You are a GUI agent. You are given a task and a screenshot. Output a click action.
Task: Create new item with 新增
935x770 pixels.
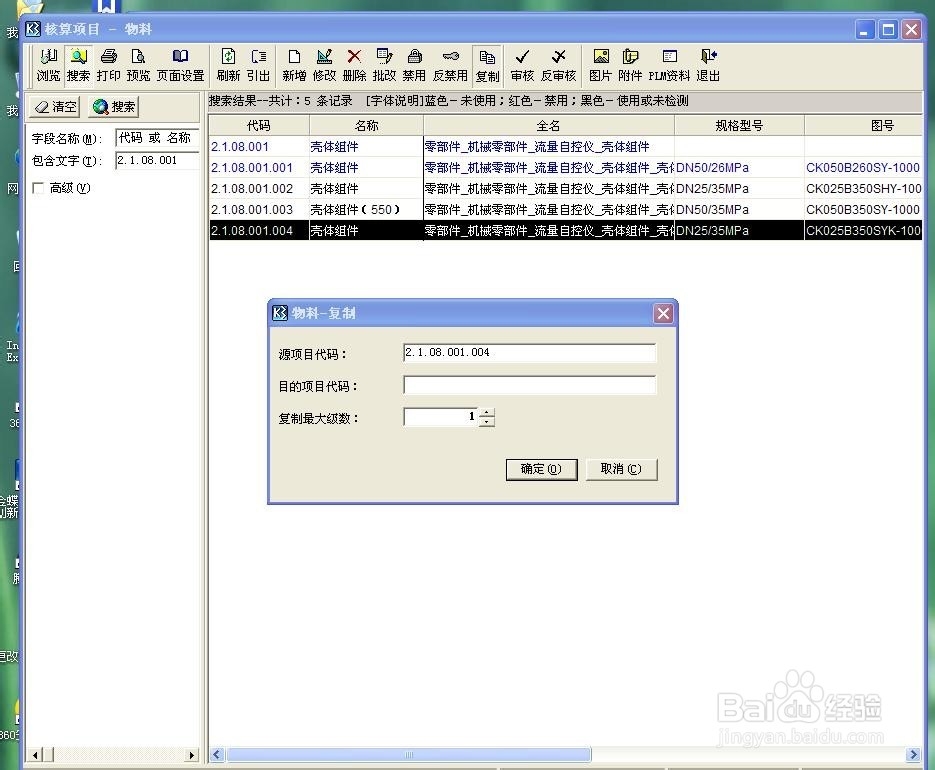(x=294, y=65)
